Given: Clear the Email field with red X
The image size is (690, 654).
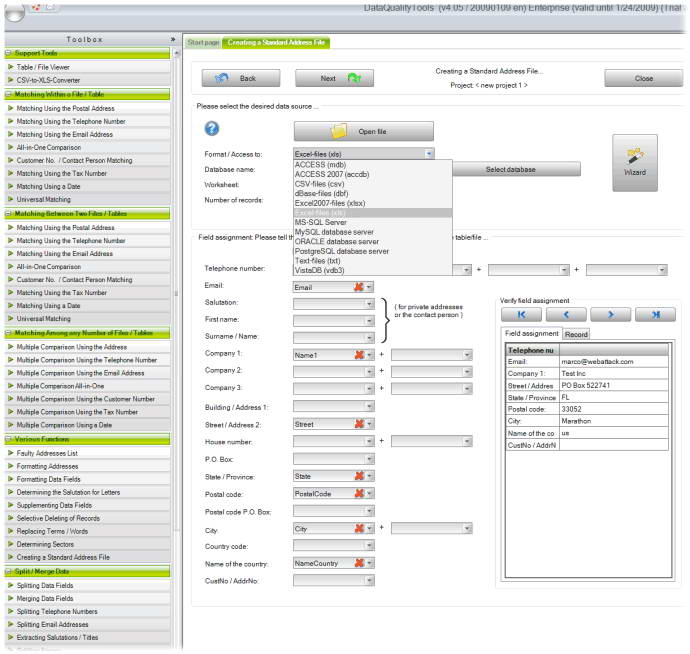Looking at the screenshot, I should point(359,287).
